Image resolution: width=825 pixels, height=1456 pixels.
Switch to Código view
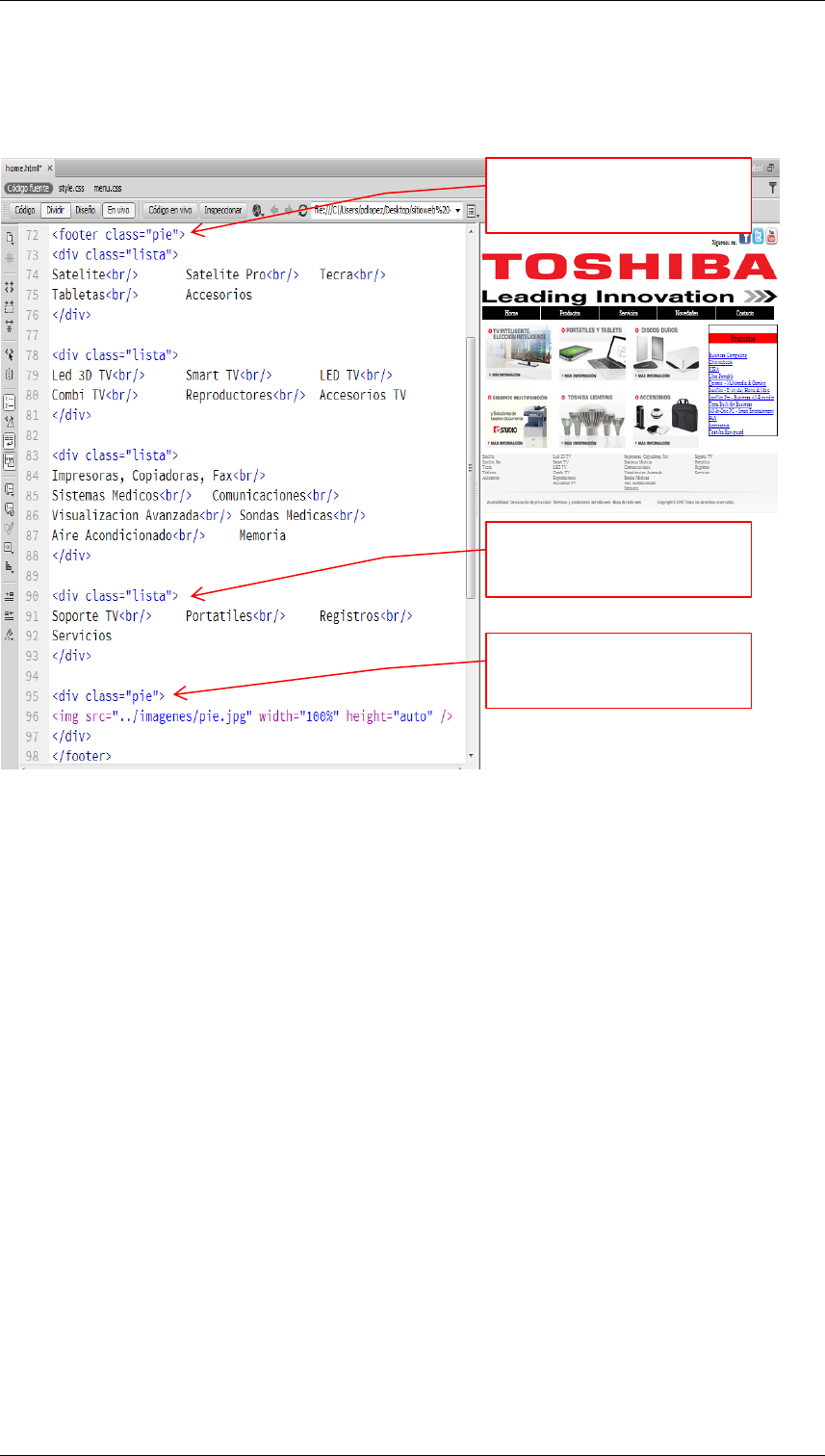(x=25, y=210)
